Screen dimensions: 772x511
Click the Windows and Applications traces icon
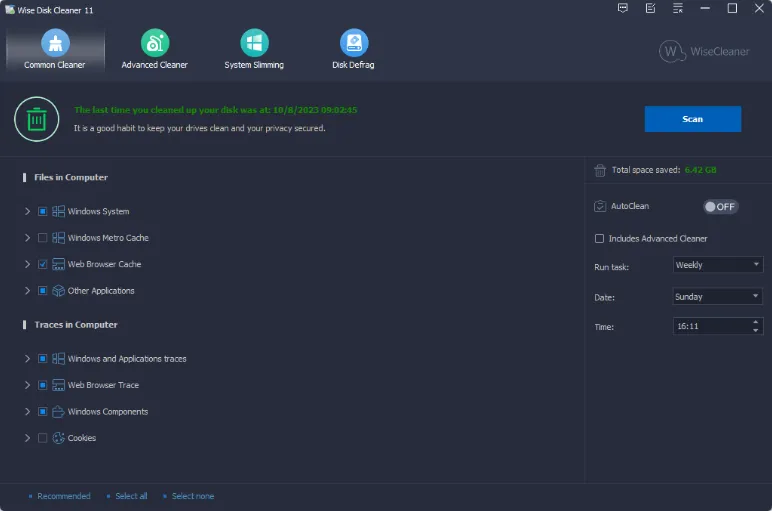tap(58, 359)
